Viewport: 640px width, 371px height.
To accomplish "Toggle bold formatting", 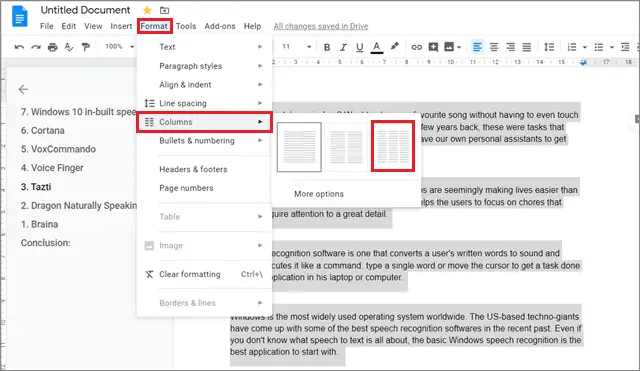I will coord(327,47).
